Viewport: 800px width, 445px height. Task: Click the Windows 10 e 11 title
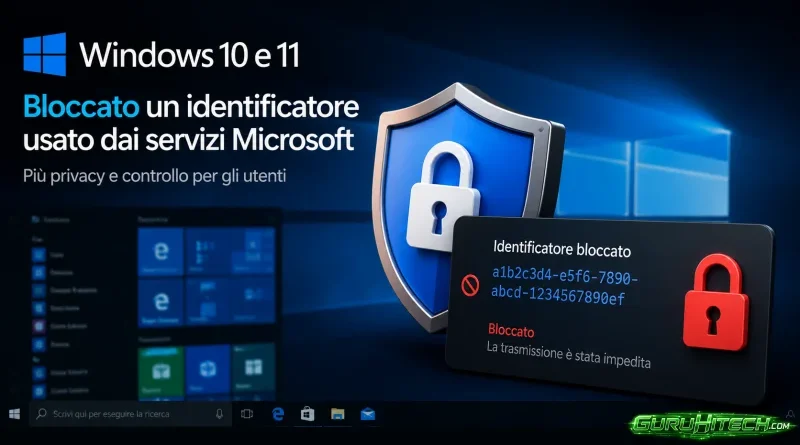coord(190,55)
